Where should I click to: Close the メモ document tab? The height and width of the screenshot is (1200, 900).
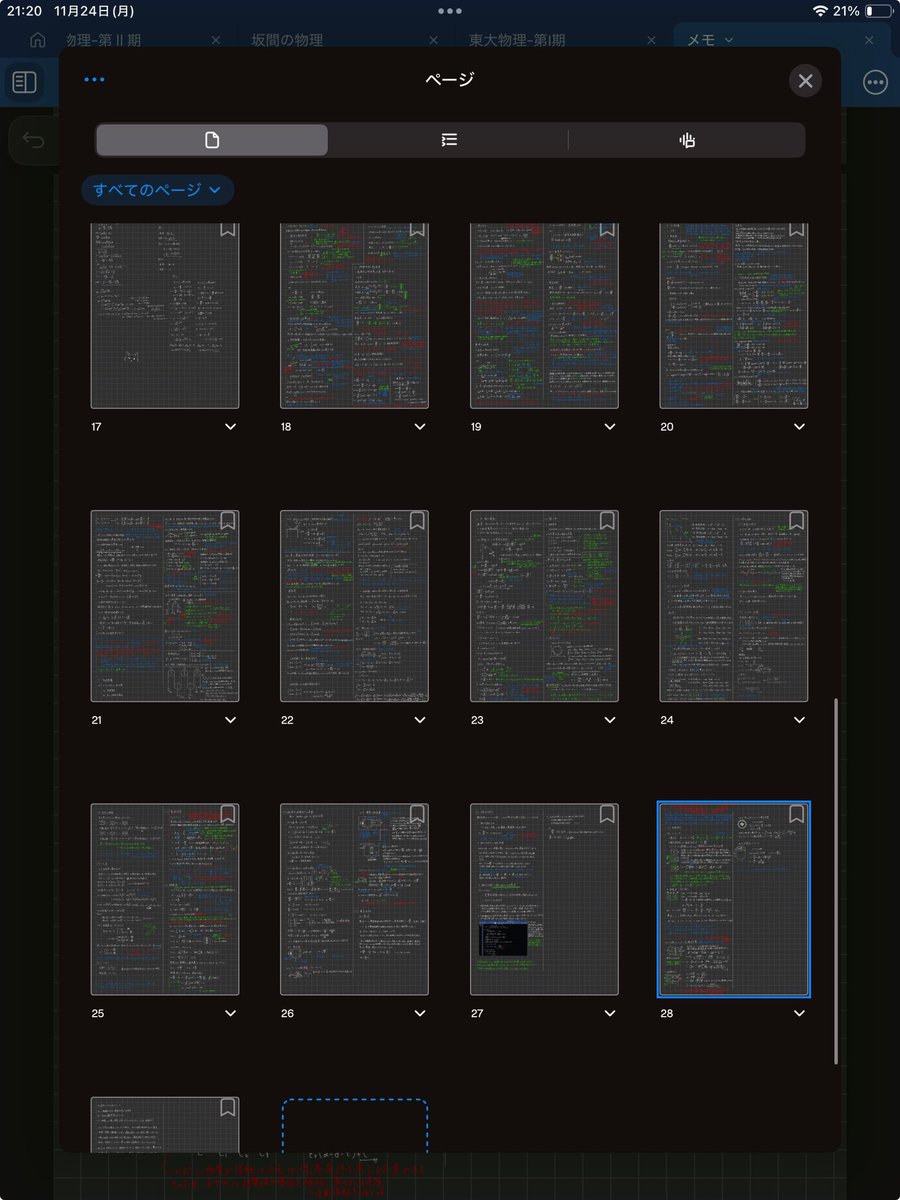[x=869, y=40]
